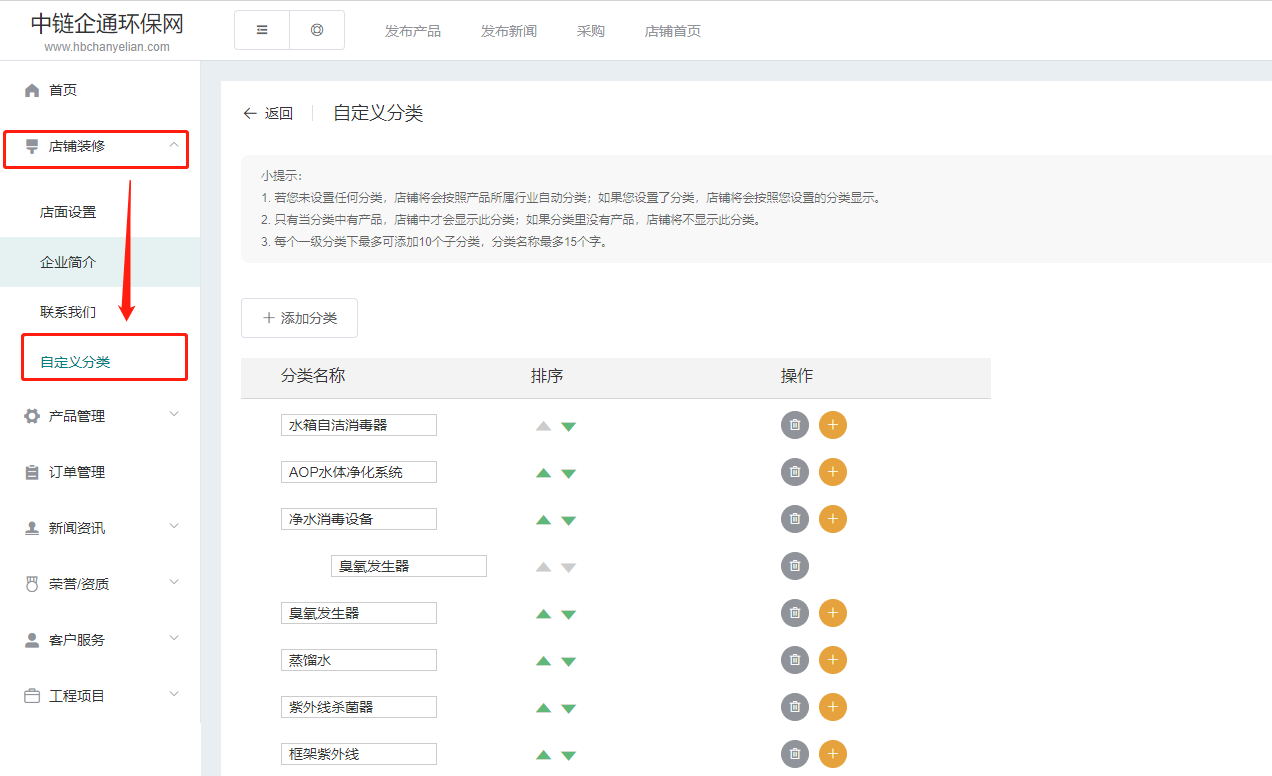Open 订单管理 in the sidebar
This screenshot has width=1272, height=776.
(x=76, y=472)
